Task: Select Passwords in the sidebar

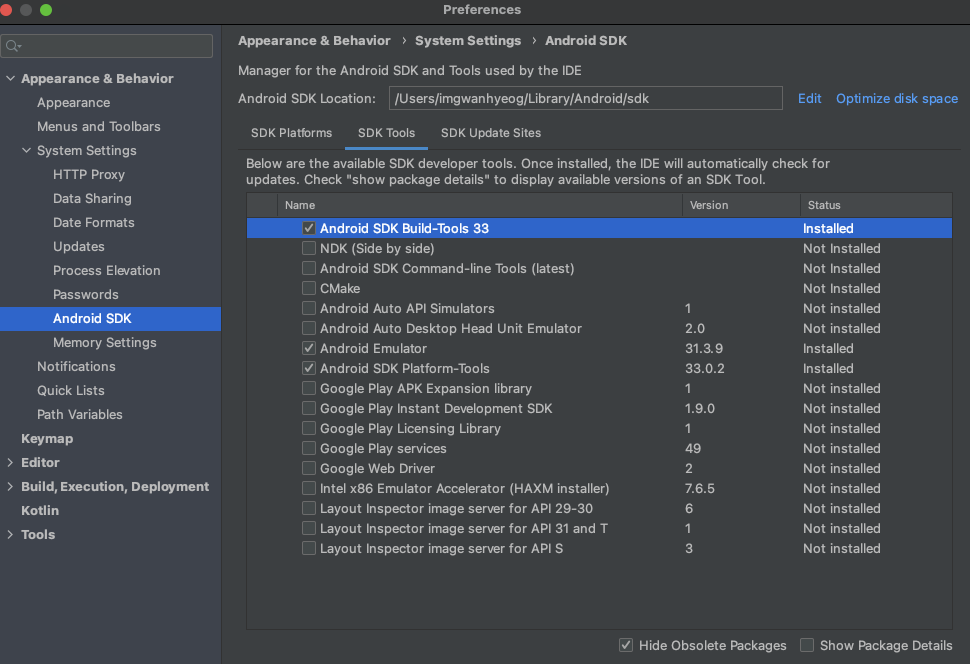Action: click(85, 295)
